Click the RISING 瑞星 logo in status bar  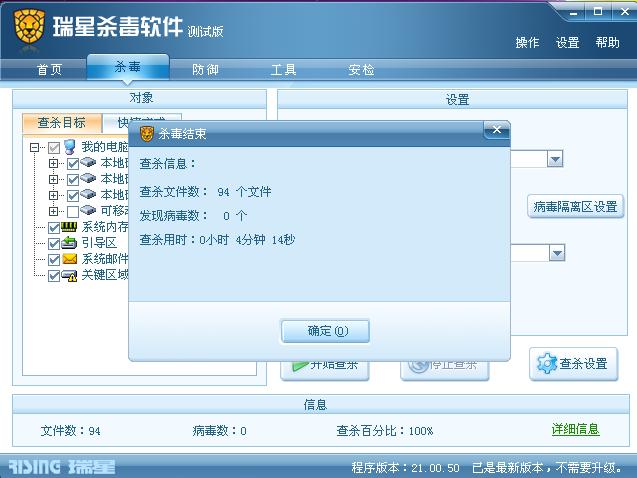click(62, 467)
